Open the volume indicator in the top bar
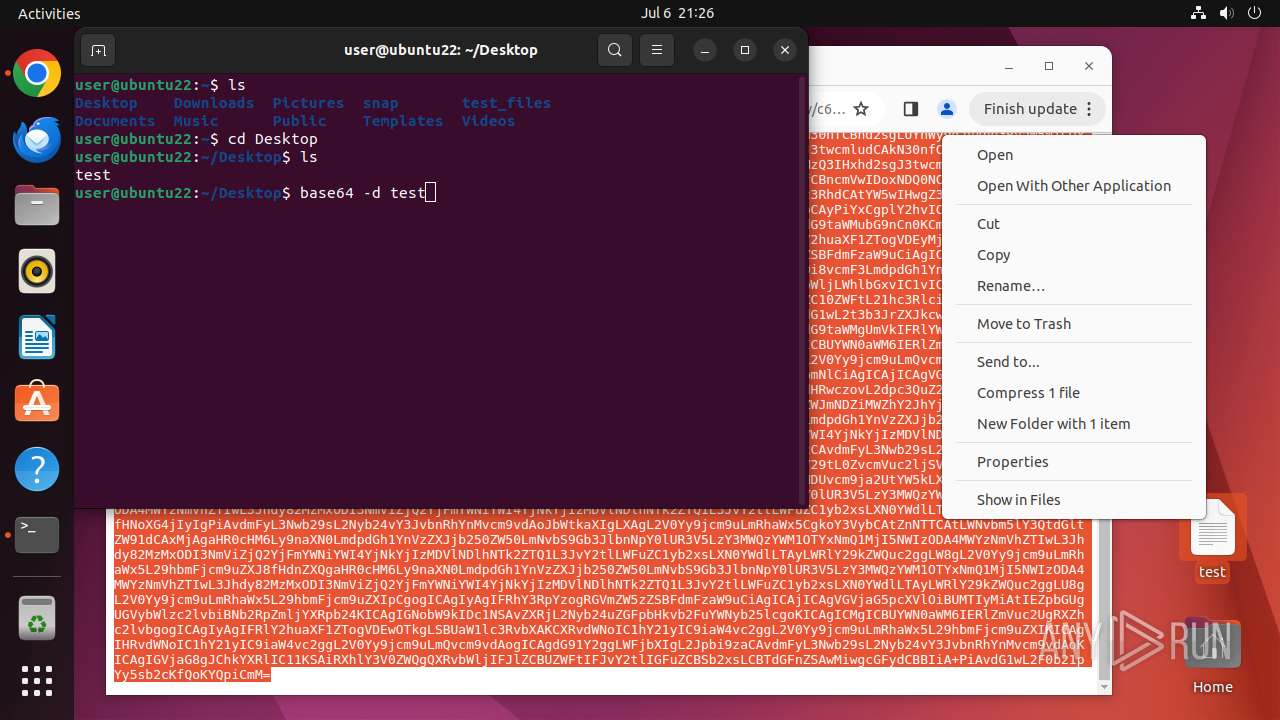This screenshot has width=1280, height=720. tap(1226, 13)
